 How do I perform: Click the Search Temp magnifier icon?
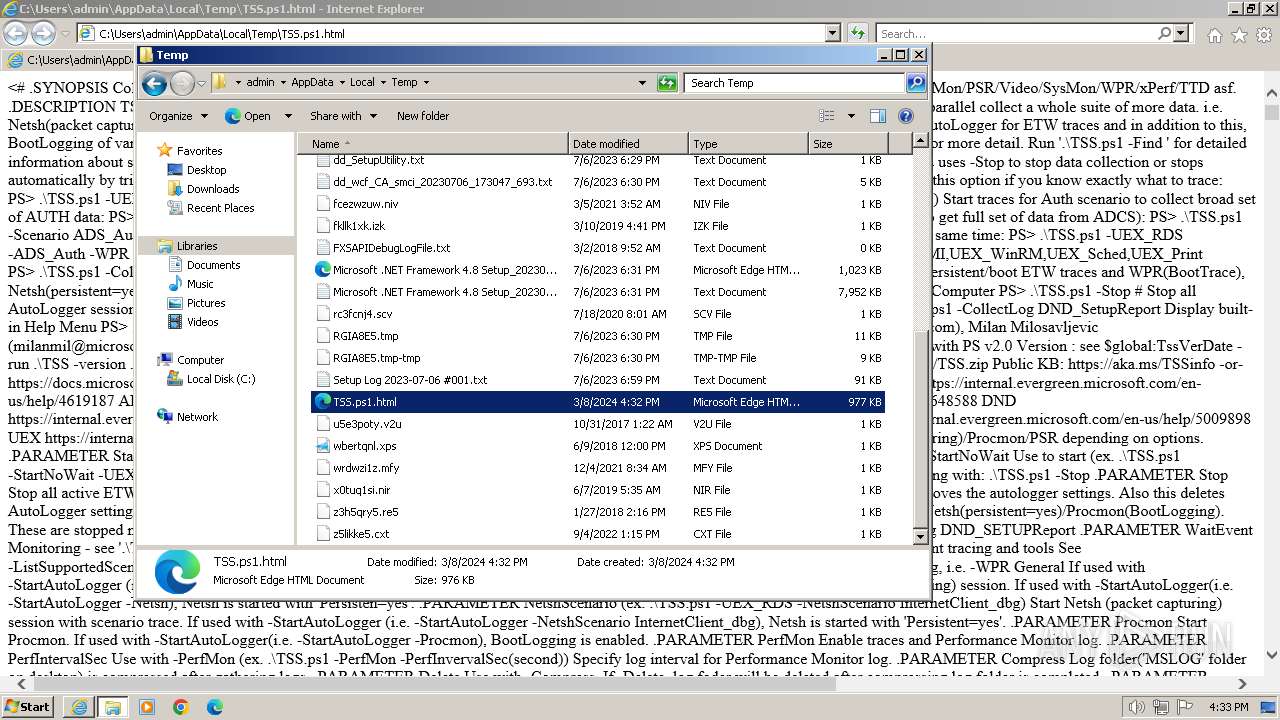(916, 83)
